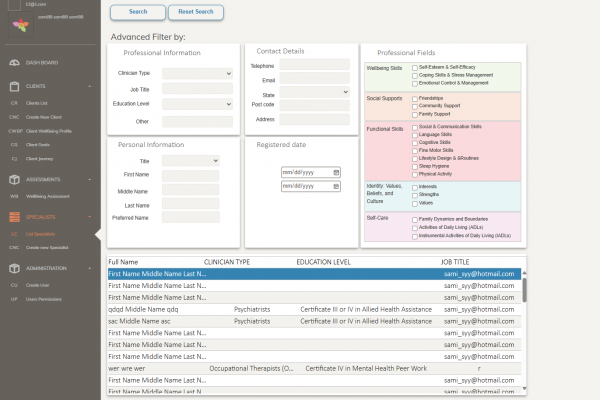Click the Reset Search button
This screenshot has height=400, width=600.
click(x=196, y=12)
